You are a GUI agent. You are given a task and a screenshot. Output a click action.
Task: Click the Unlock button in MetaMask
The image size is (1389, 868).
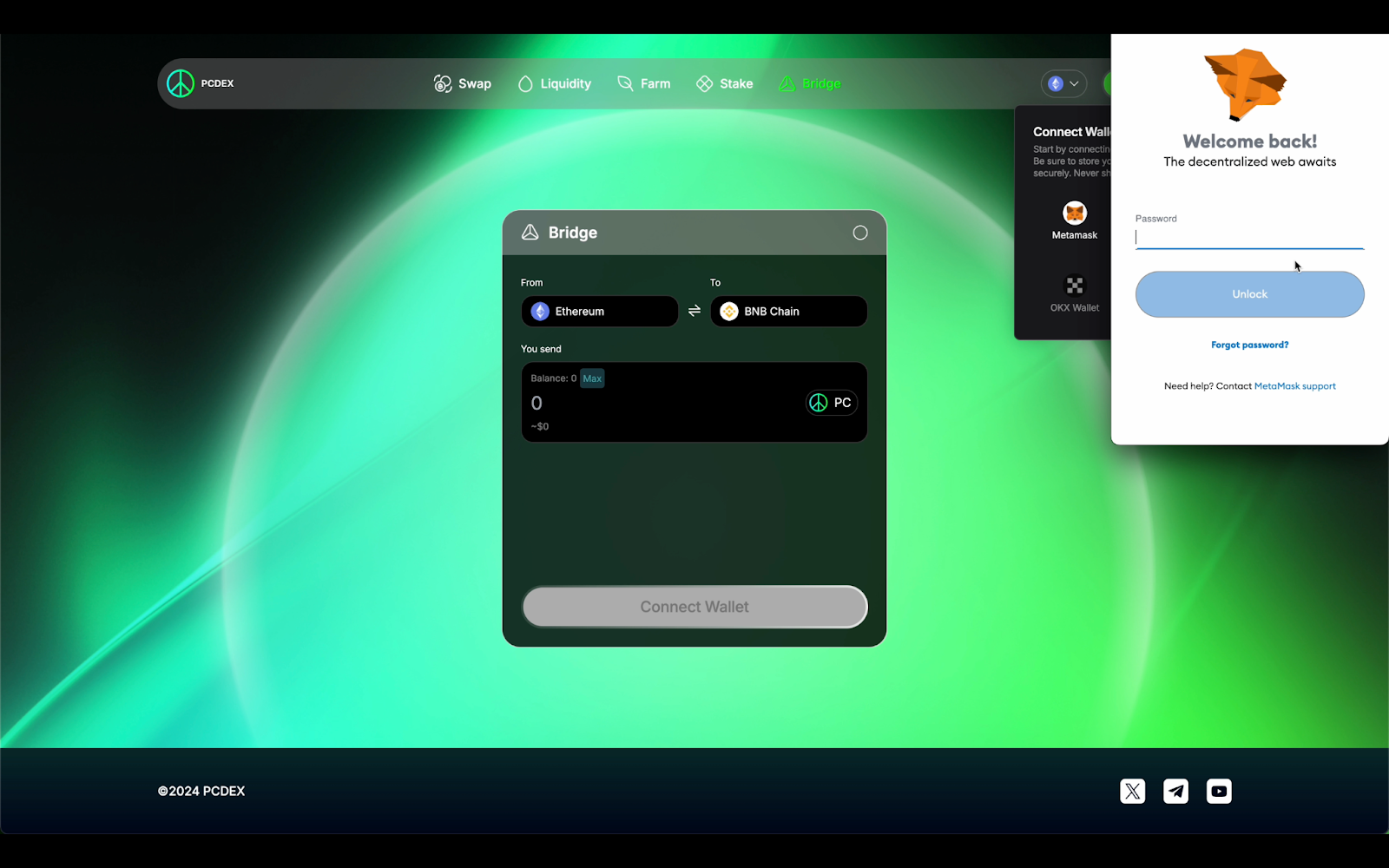point(1250,294)
